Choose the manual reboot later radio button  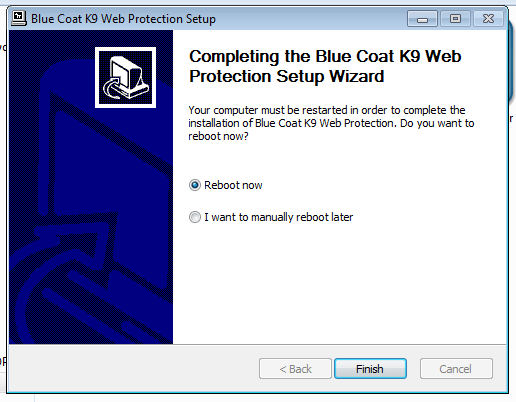195,217
